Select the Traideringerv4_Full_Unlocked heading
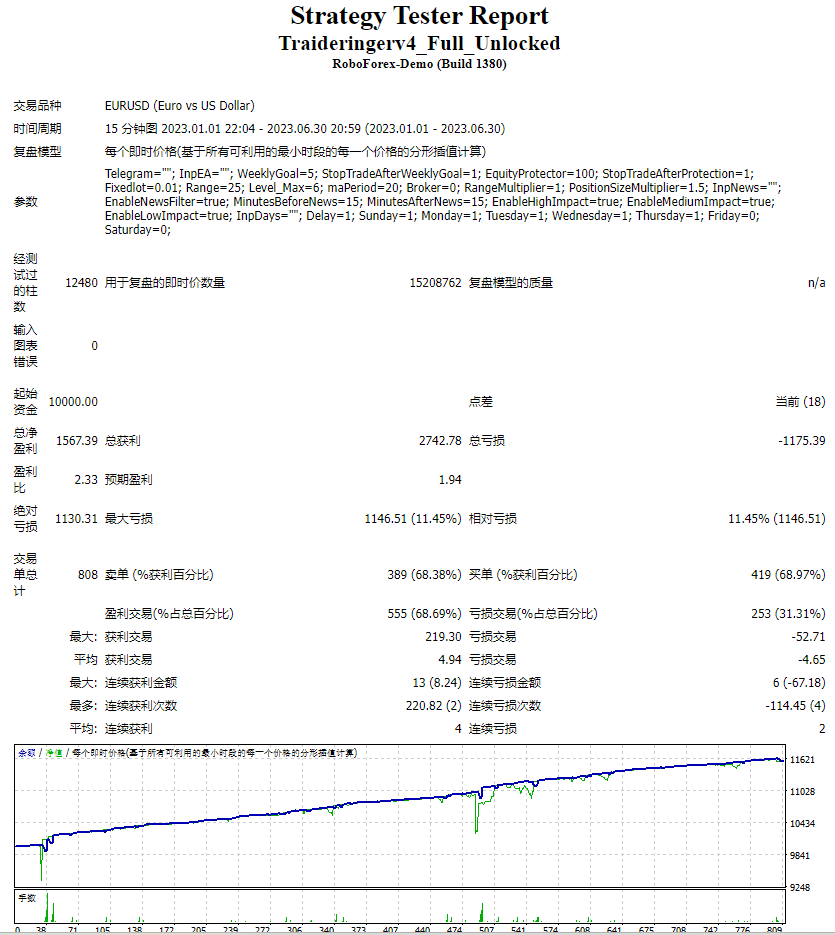This screenshot has width=835, height=935. pyautogui.click(x=419, y=44)
